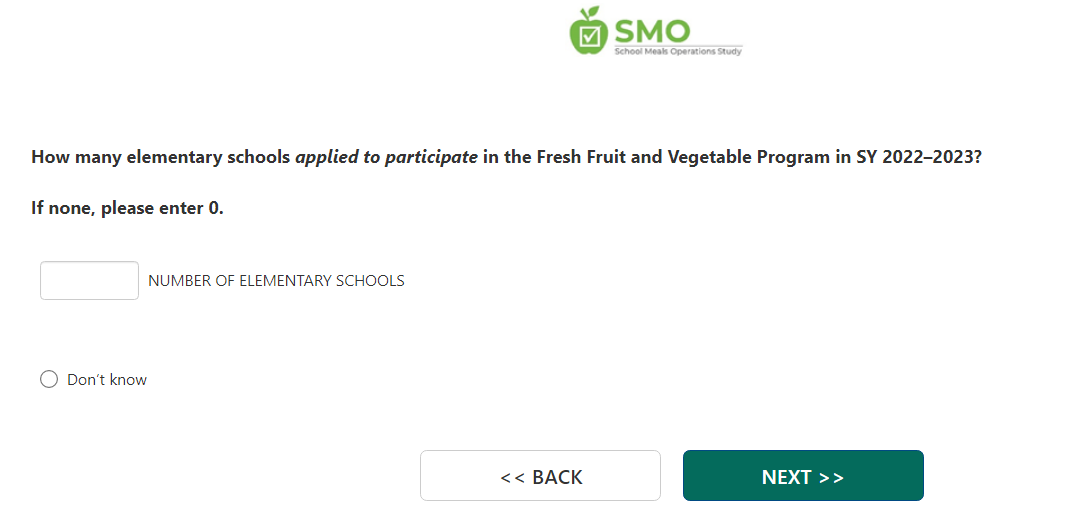Click the italic "applied to participate" text
Image resolution: width=1076 pixels, height=528 pixels.
pyautogui.click(x=386, y=158)
